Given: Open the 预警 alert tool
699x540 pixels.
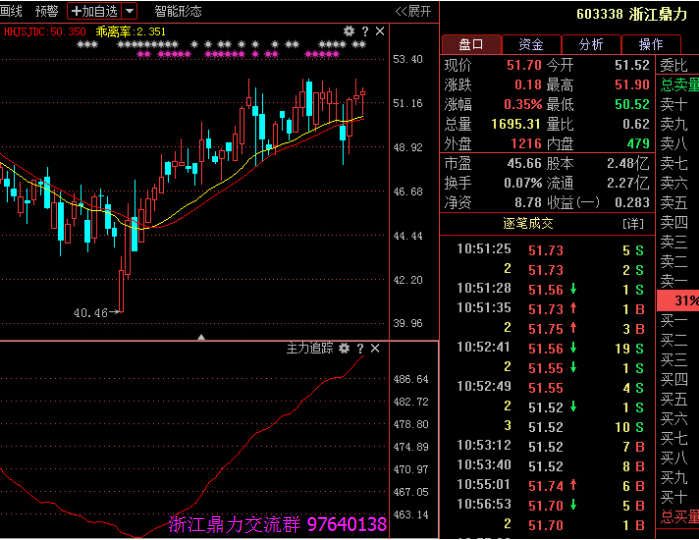Looking at the screenshot, I should [46, 11].
